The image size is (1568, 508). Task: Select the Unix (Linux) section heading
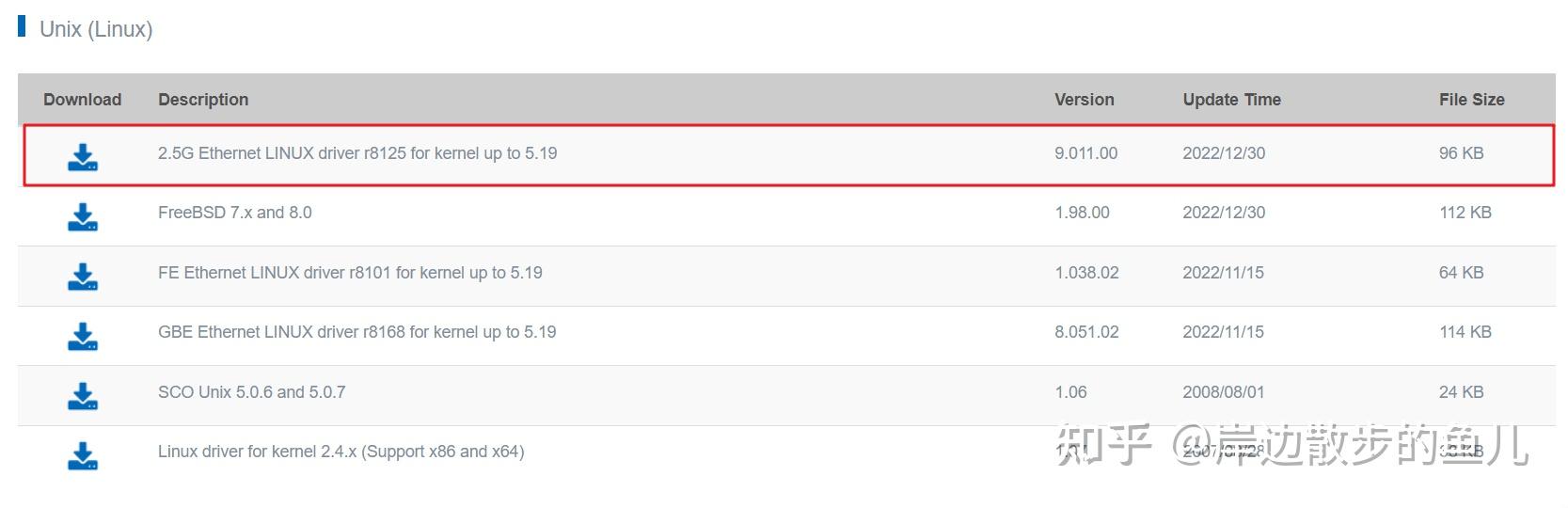point(96,29)
